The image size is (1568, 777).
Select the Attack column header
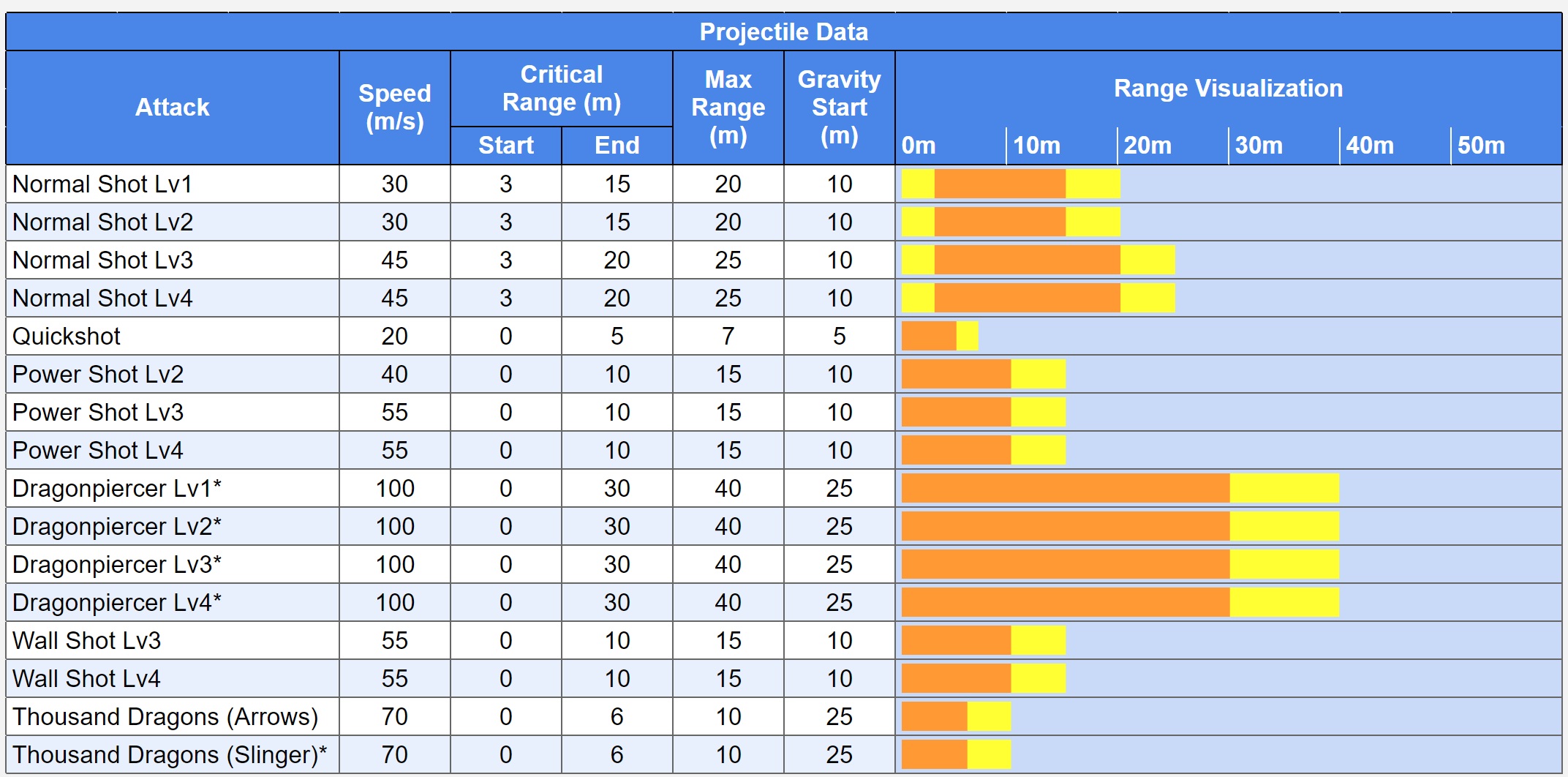[173, 108]
